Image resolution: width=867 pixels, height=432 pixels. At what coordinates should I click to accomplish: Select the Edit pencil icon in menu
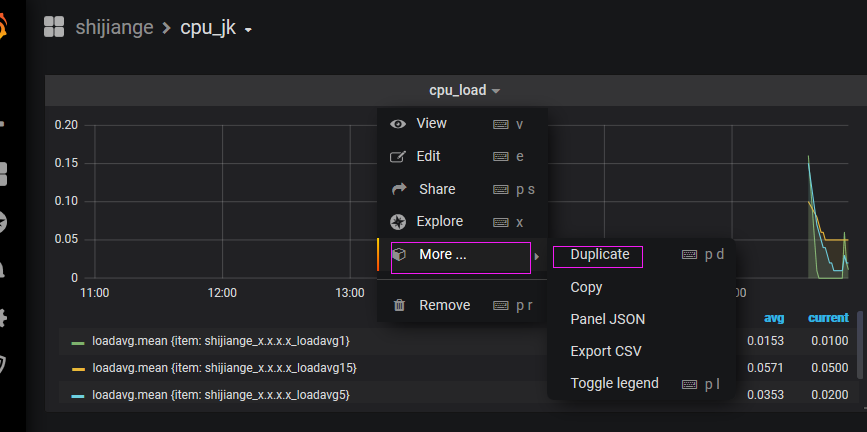tap(398, 157)
